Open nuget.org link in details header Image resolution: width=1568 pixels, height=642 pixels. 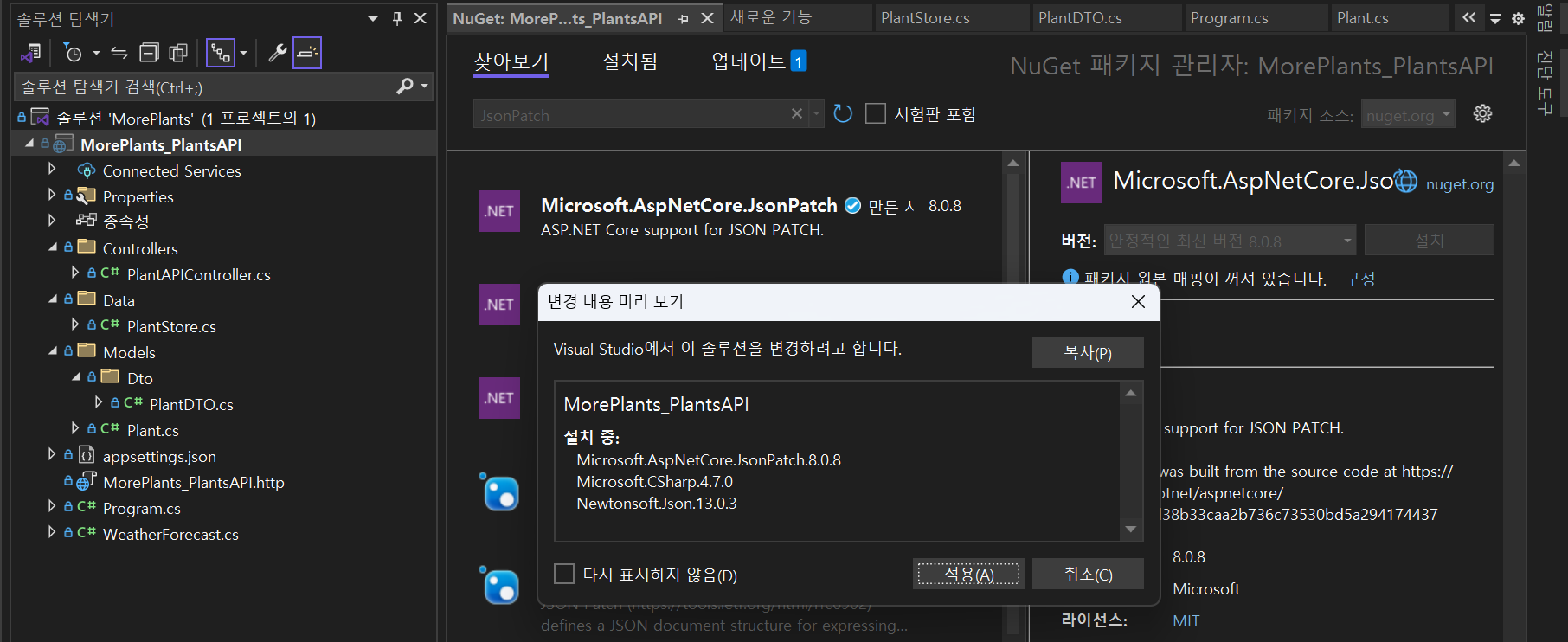point(1459,183)
